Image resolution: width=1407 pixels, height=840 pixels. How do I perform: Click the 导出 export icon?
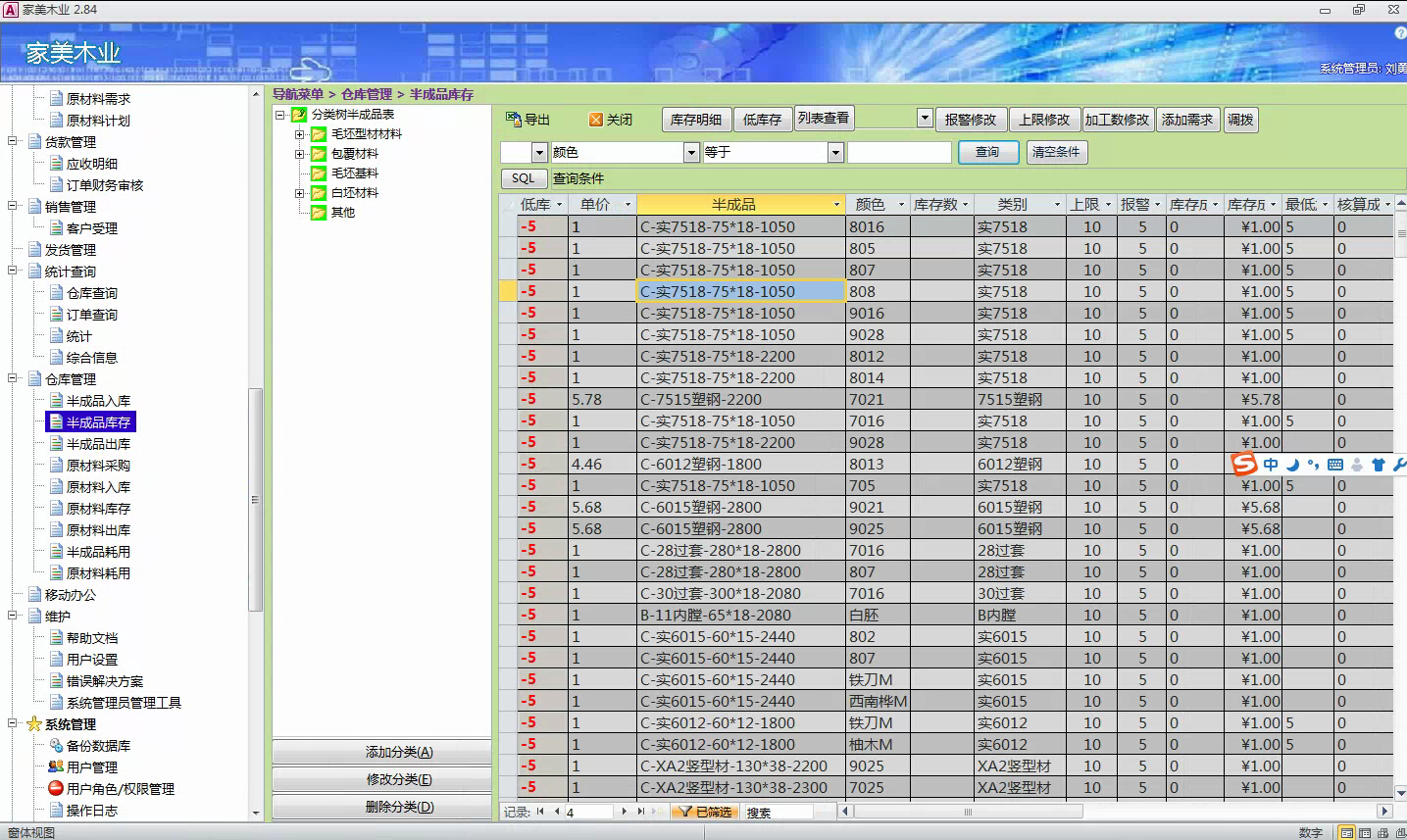coord(513,119)
